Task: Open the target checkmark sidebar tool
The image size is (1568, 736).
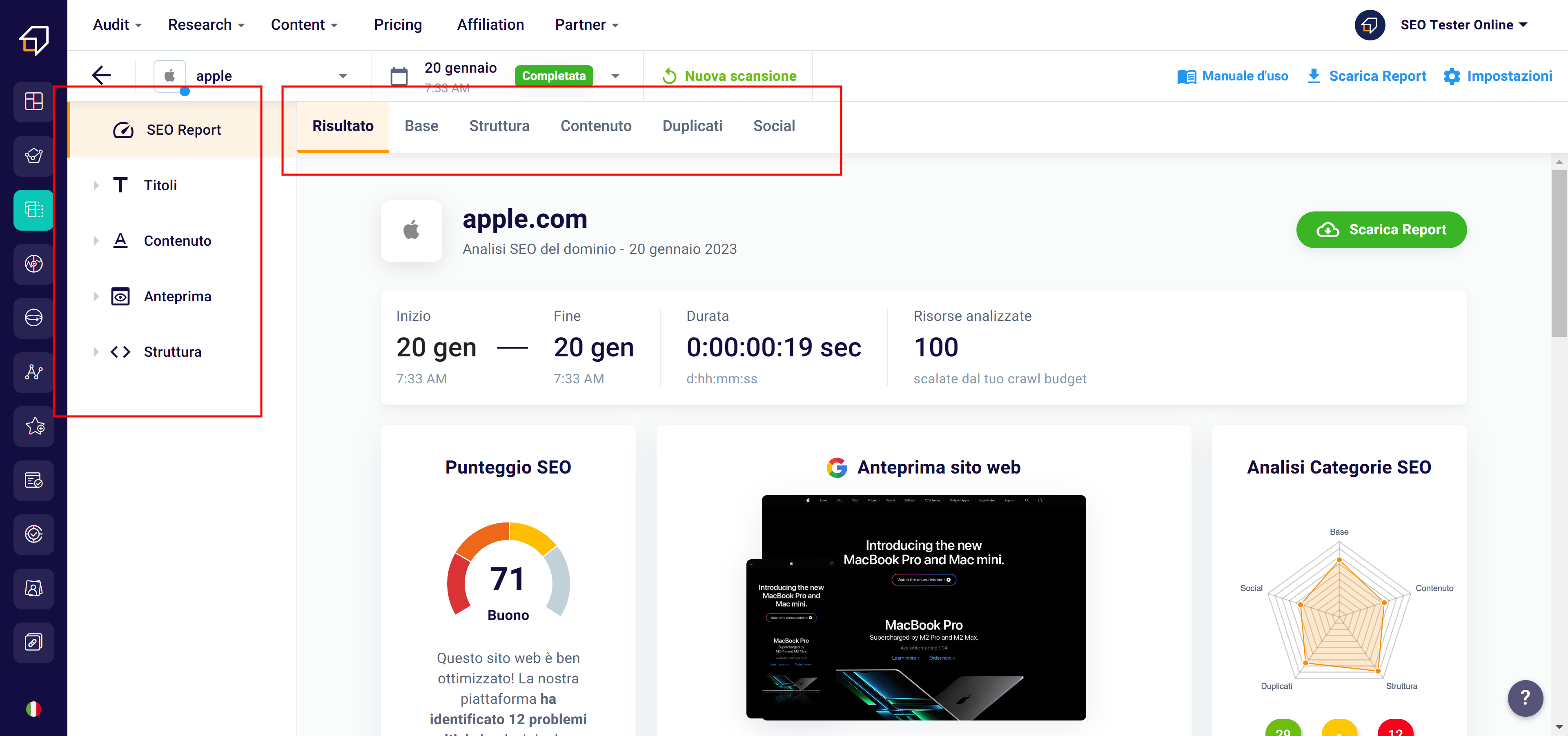Action: 33,534
